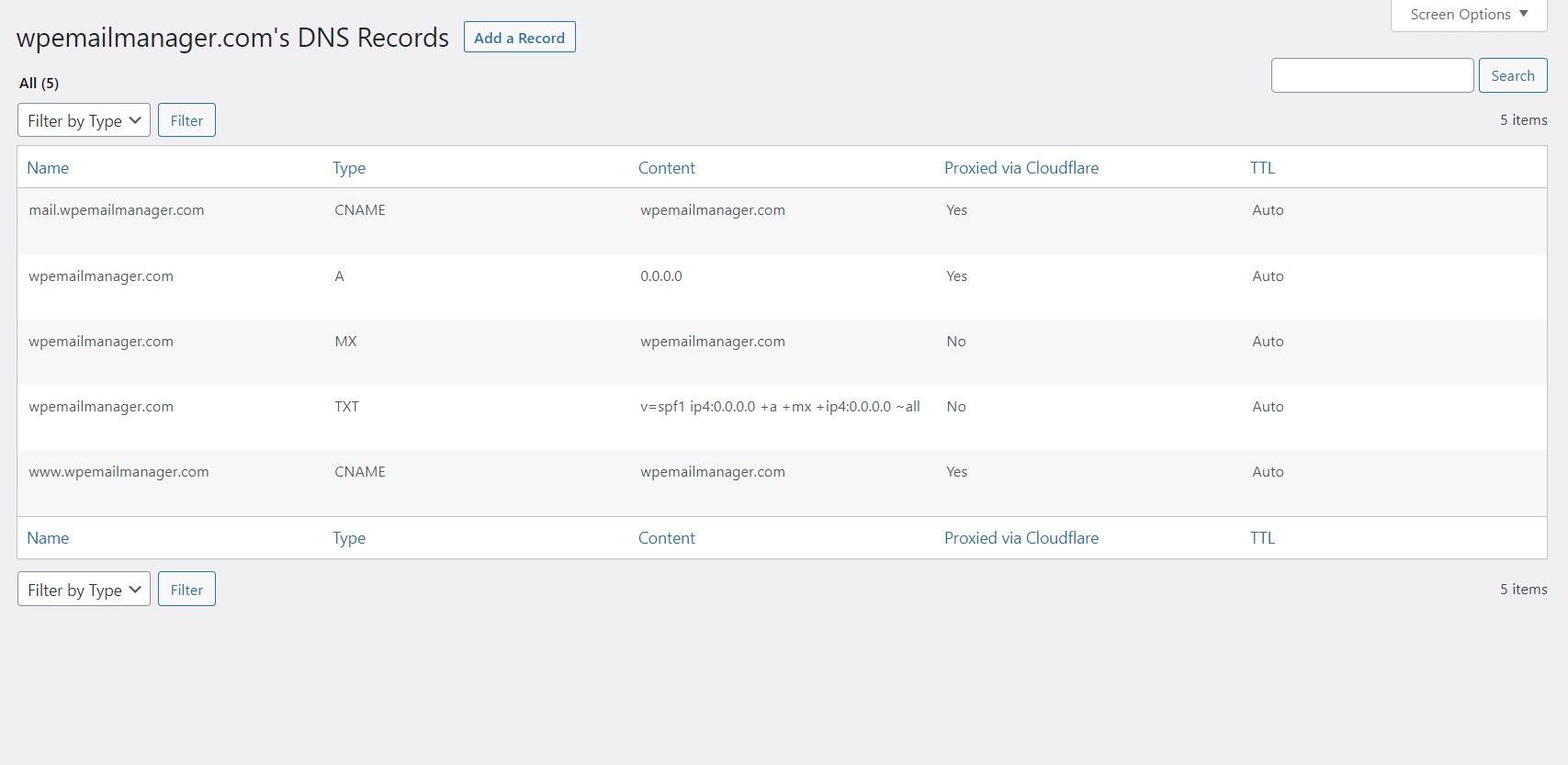Sort by TTL in the table footer
Viewport: 1568px width, 765px height.
[1262, 538]
